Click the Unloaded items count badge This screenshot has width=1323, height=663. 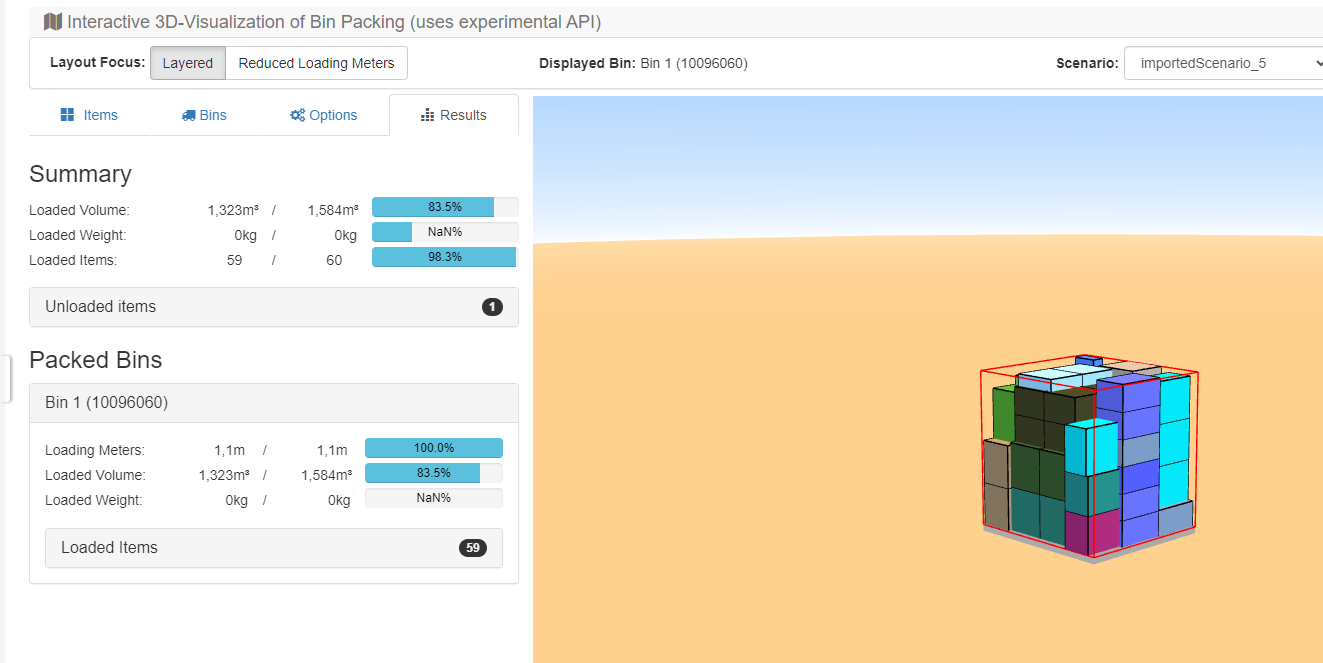coord(492,307)
